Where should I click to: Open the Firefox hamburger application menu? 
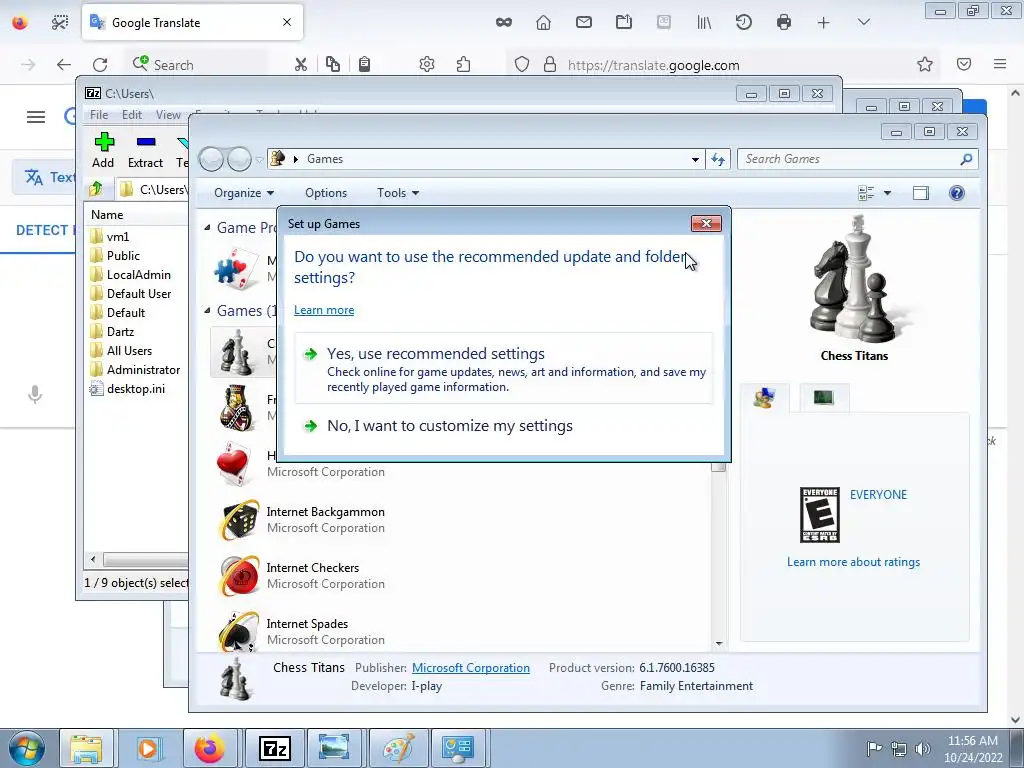[1000, 65]
